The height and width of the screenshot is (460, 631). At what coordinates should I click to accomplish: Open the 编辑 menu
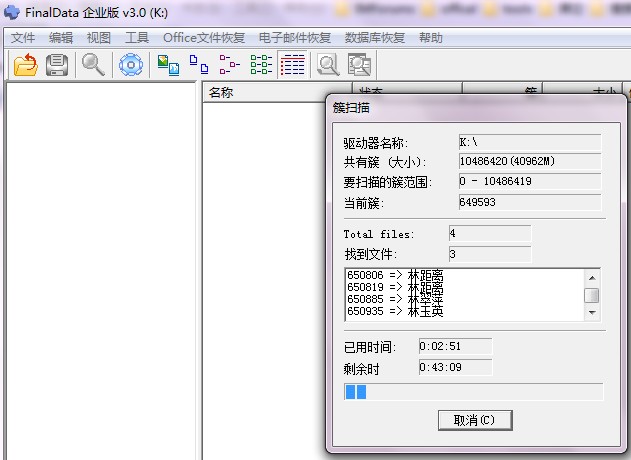pyautogui.click(x=61, y=38)
